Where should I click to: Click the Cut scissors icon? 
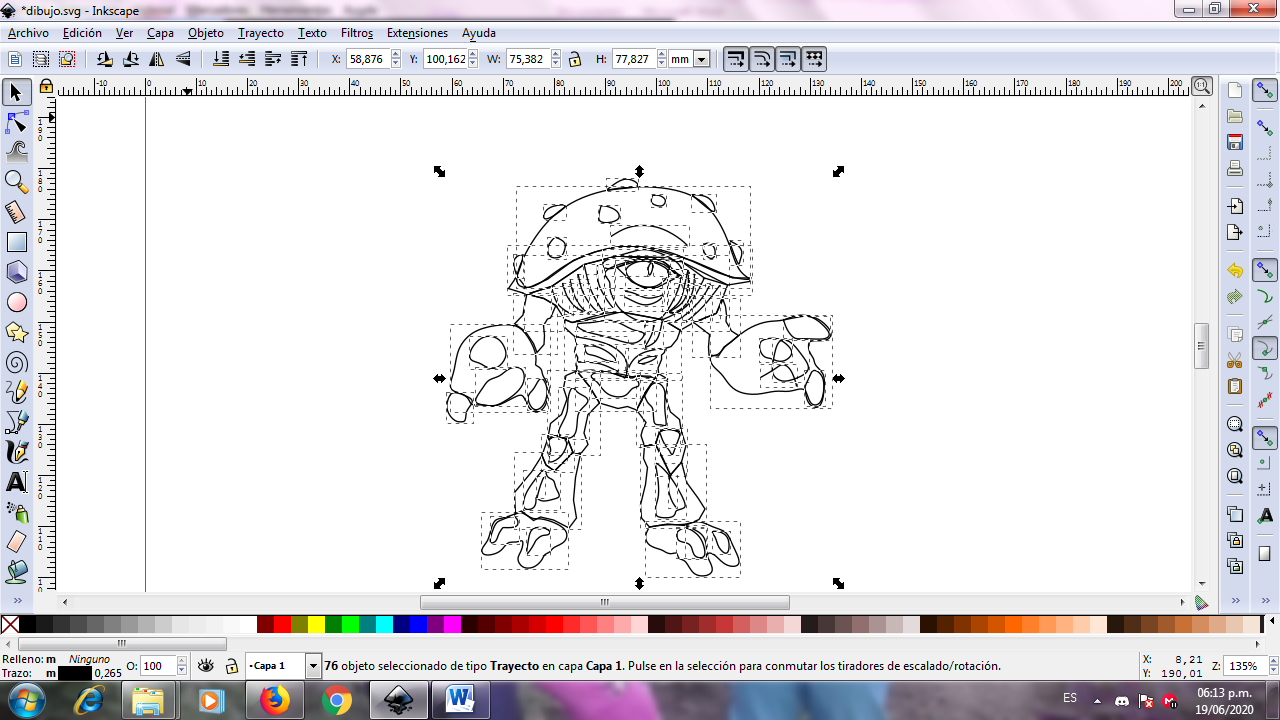pyautogui.click(x=1235, y=360)
